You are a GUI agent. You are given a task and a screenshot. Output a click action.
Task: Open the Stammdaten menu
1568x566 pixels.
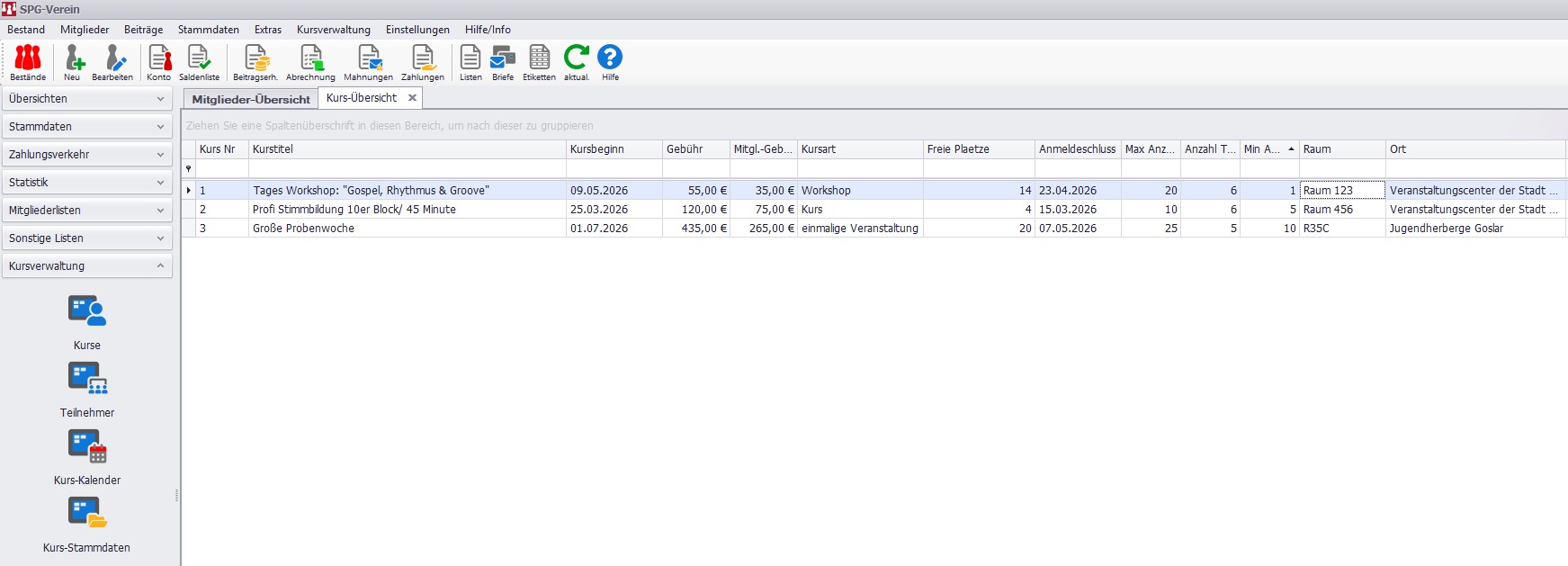pyautogui.click(x=208, y=30)
